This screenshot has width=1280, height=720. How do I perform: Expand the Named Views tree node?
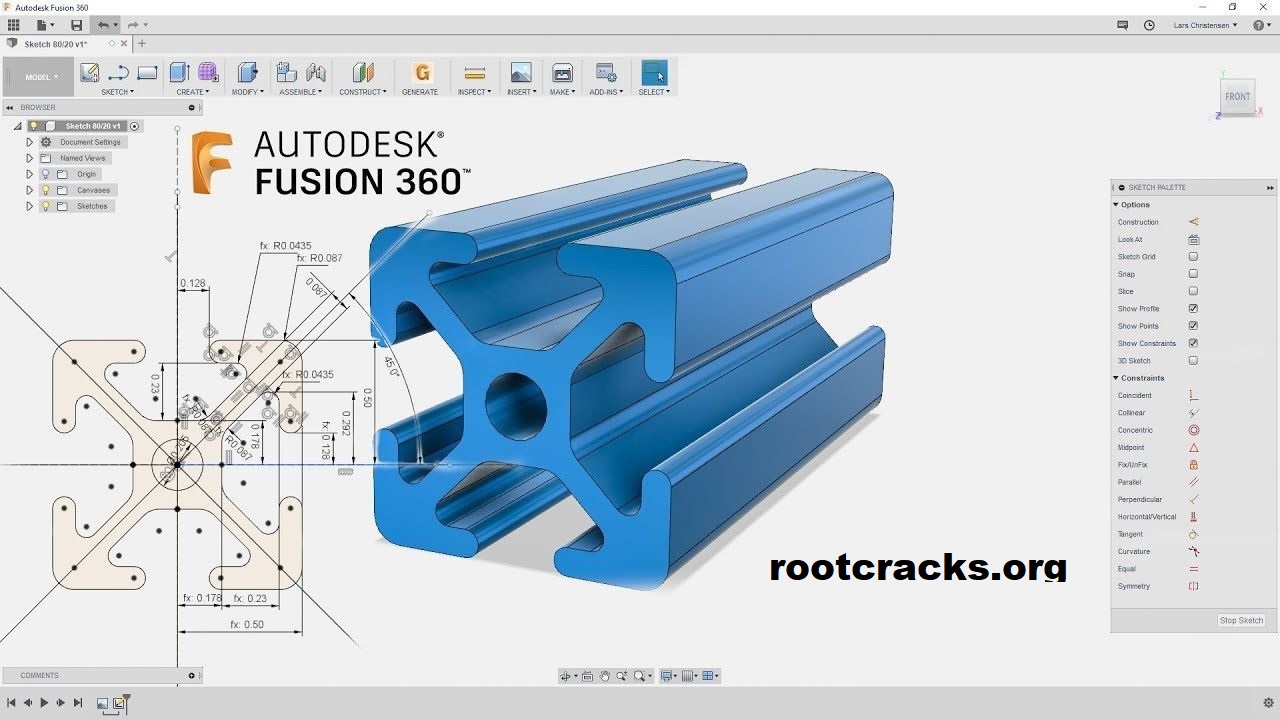point(29,158)
